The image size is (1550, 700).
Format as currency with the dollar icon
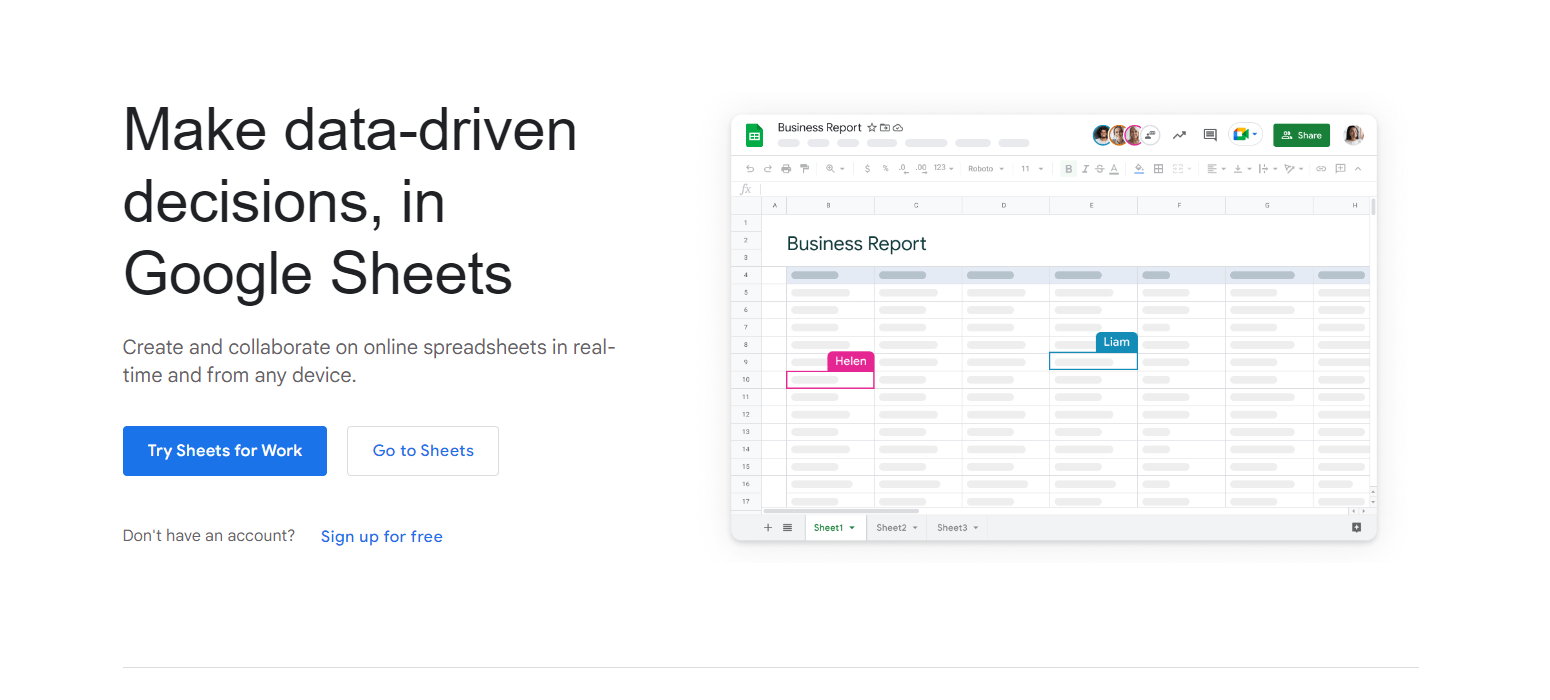(867, 169)
